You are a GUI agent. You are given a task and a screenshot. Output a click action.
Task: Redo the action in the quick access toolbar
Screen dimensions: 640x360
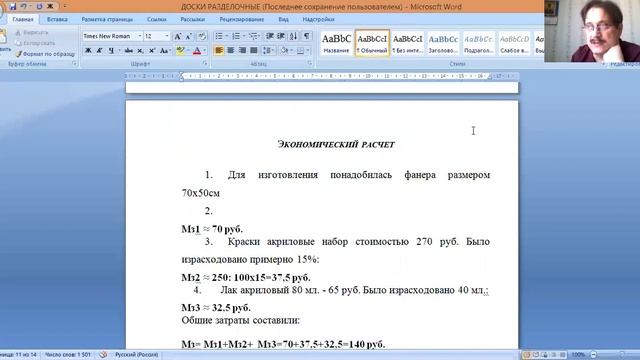39,7
